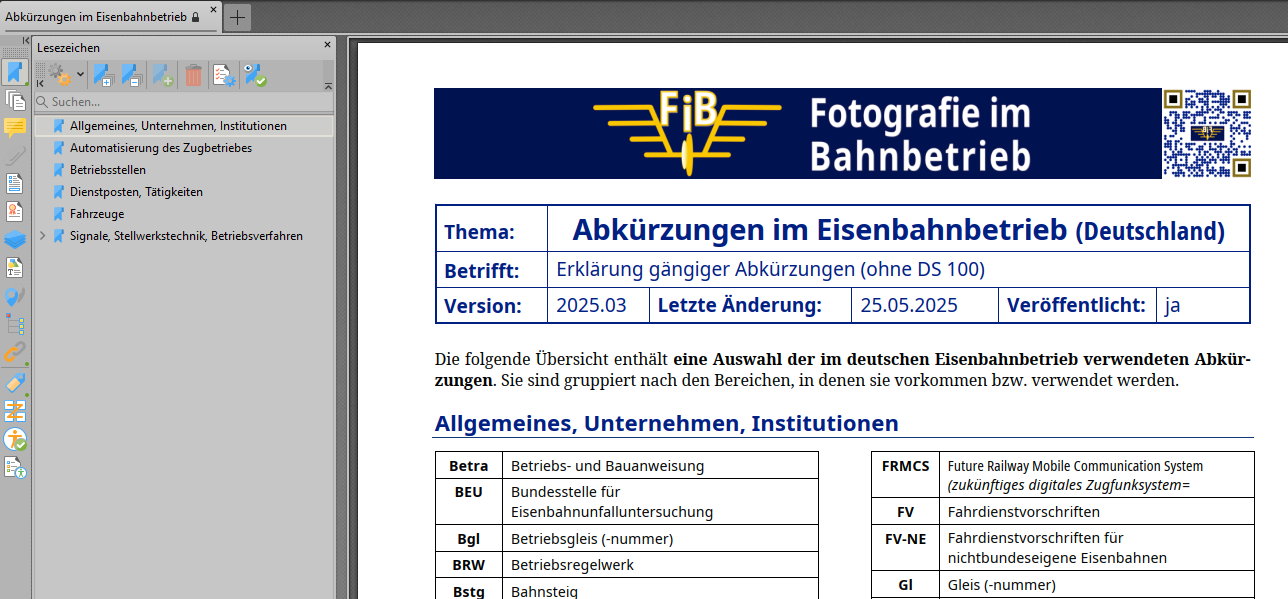Expand the Signale, Stellwerkstechnik bookmark chevron

[x=42, y=236]
